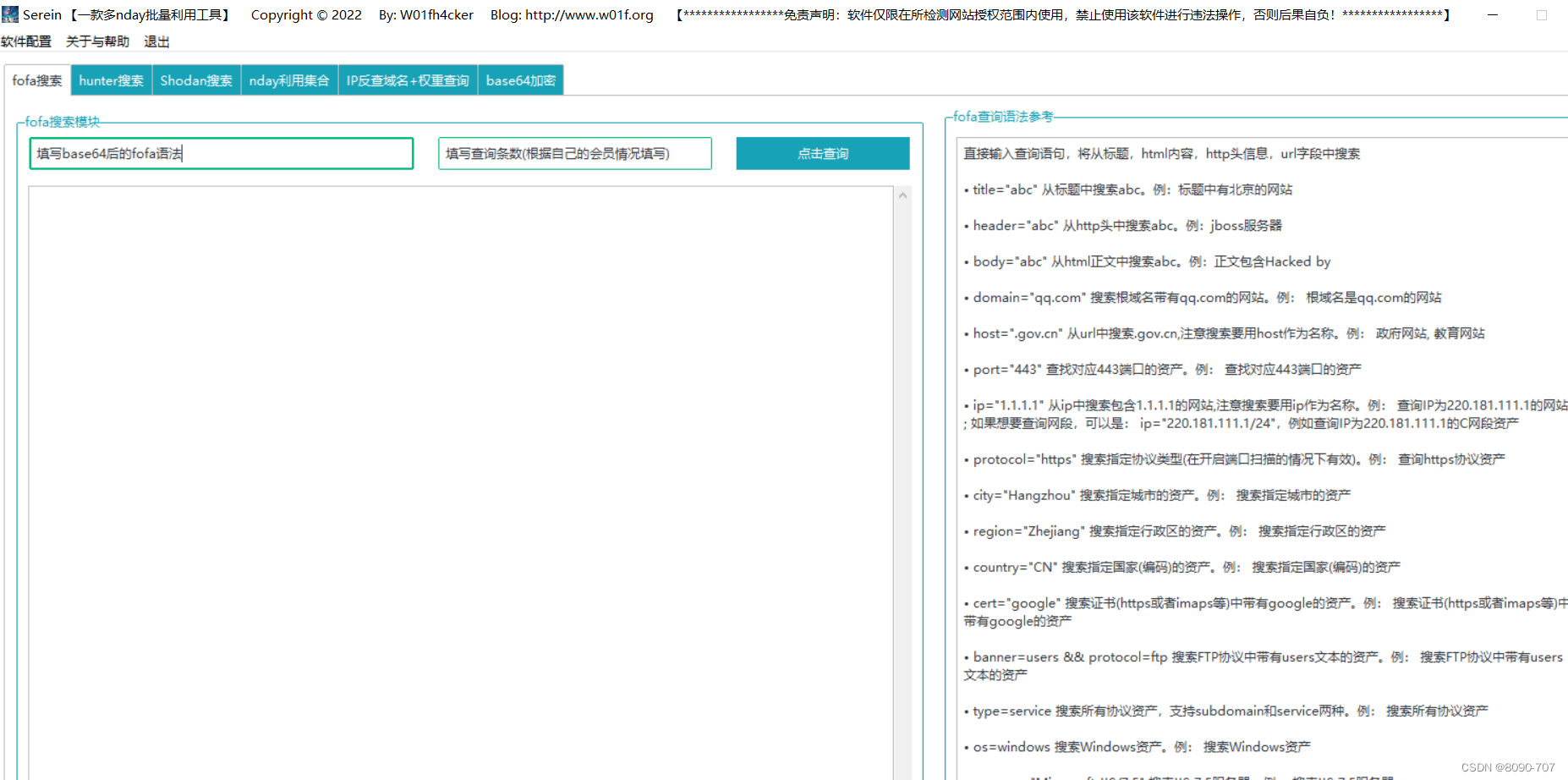Screen dimensions: 1568x780
Task: Click the 点击查询 button
Action: 823,153
